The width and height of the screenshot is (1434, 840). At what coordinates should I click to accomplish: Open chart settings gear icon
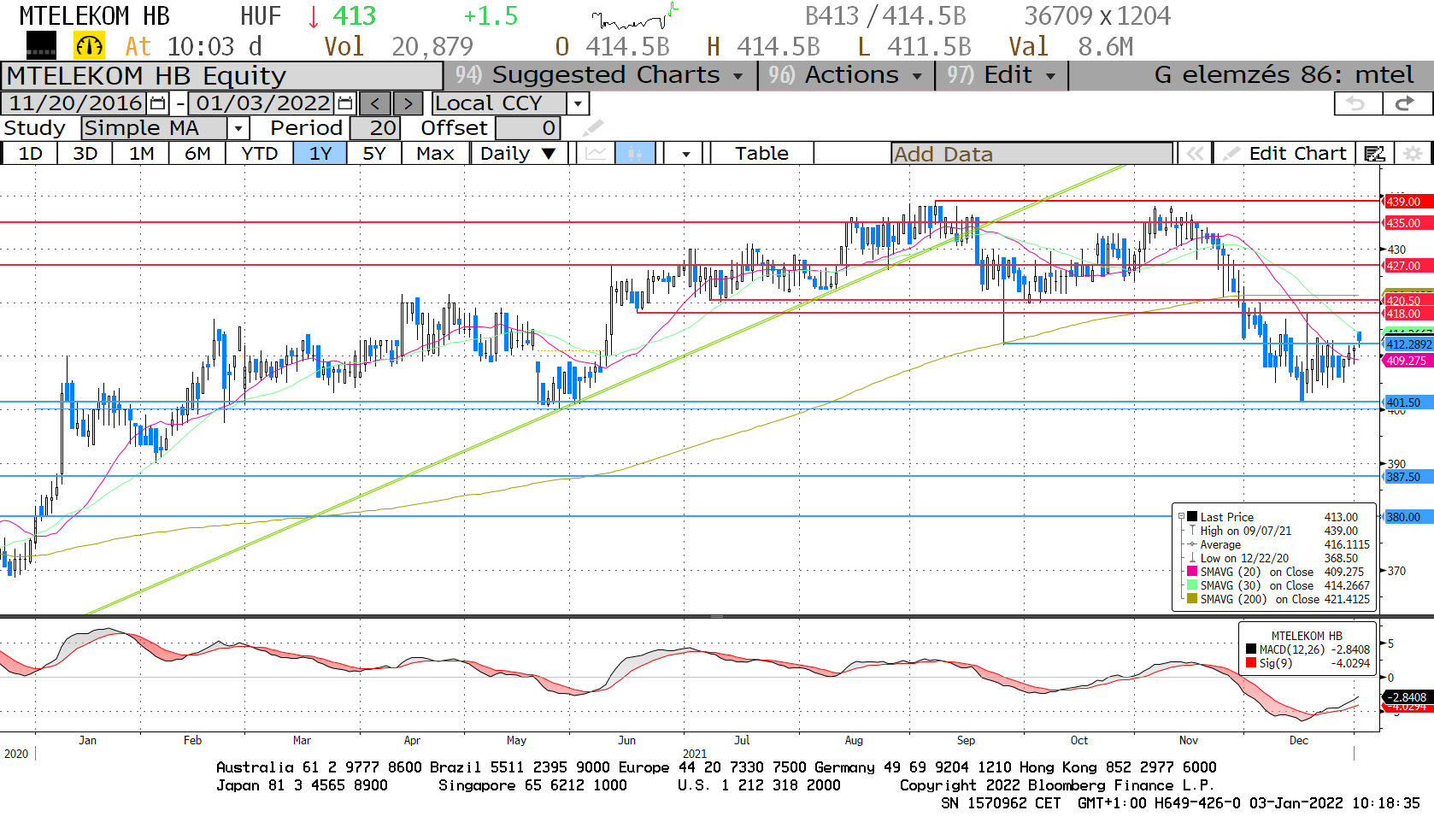[x=1413, y=154]
